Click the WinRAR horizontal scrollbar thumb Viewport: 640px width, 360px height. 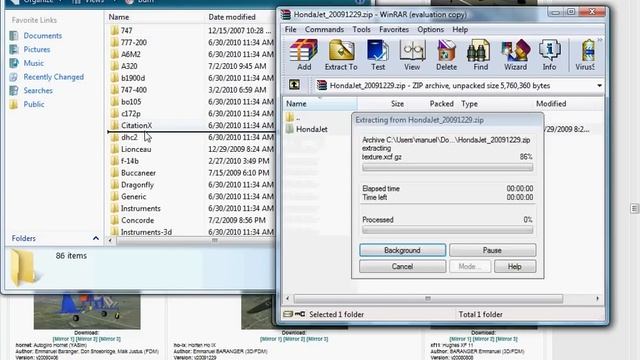pos(428,299)
